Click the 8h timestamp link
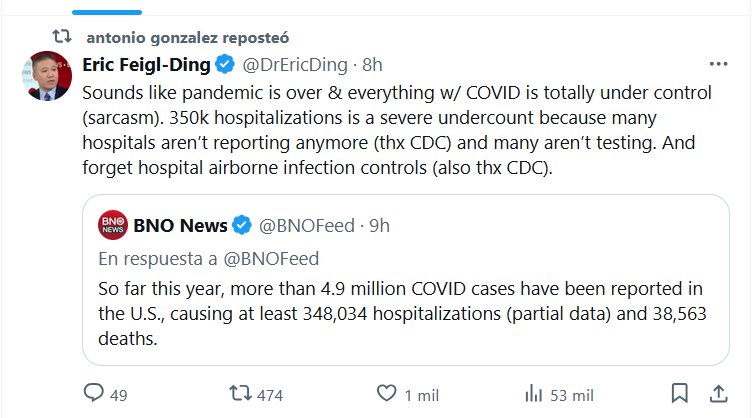The width and height of the screenshot is (754, 418). pyautogui.click(x=372, y=65)
